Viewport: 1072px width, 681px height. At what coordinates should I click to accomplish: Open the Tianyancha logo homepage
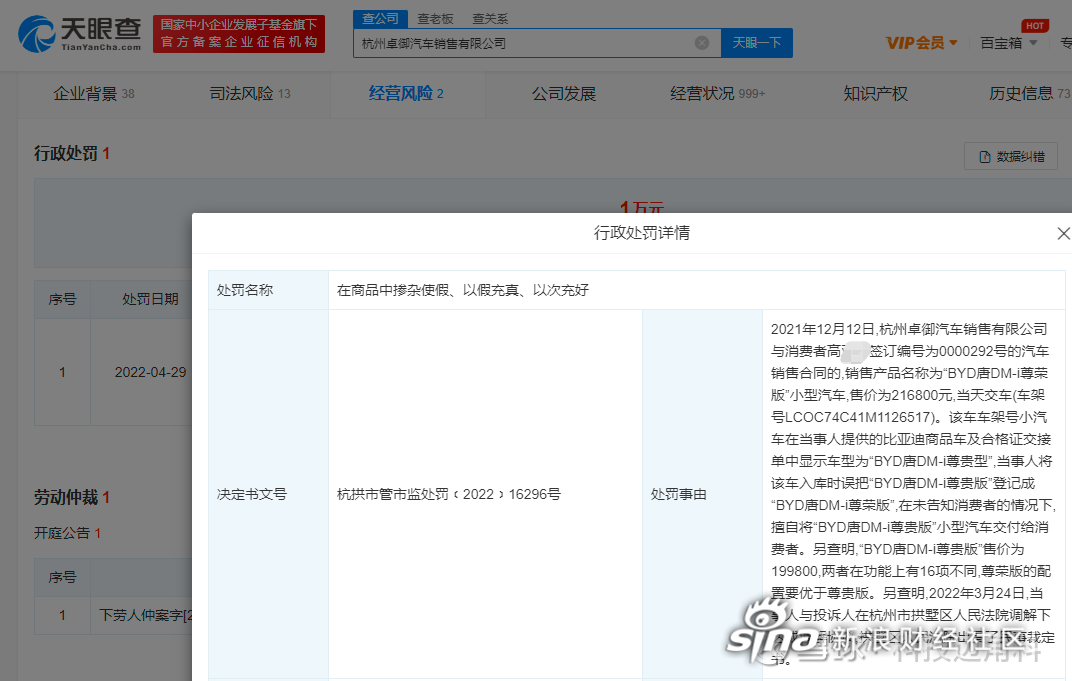(79, 34)
